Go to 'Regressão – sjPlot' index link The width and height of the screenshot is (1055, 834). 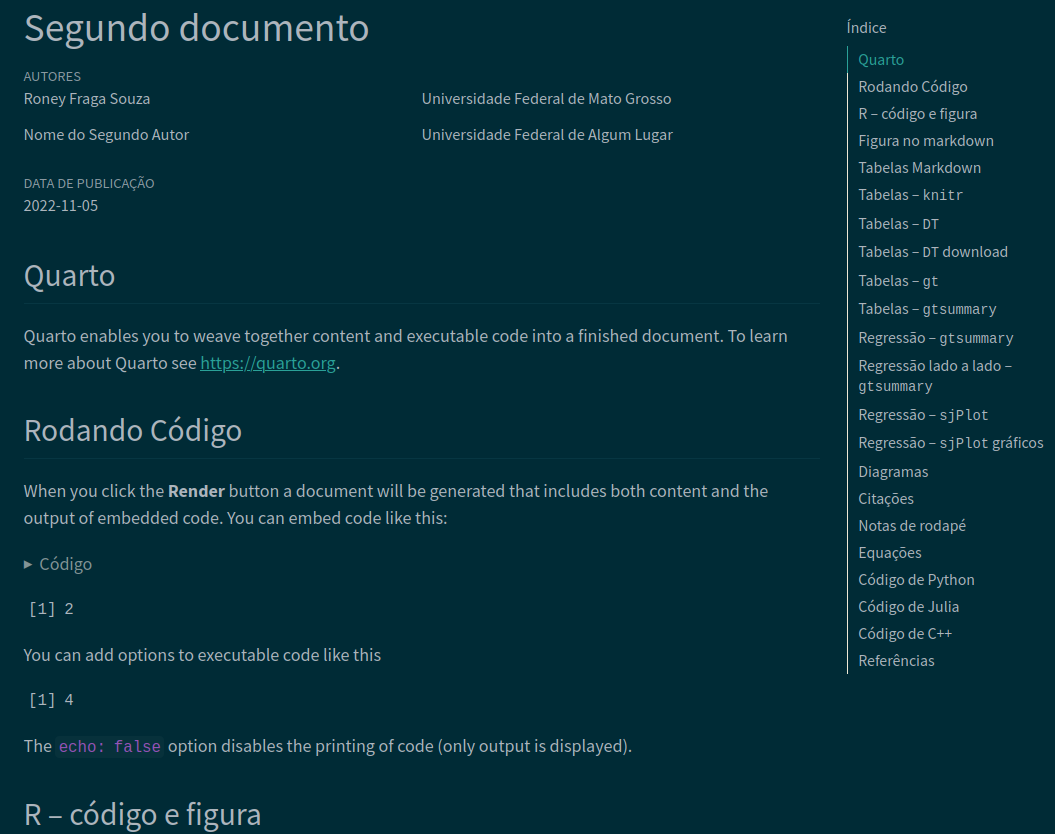pyautogui.click(x=923, y=415)
